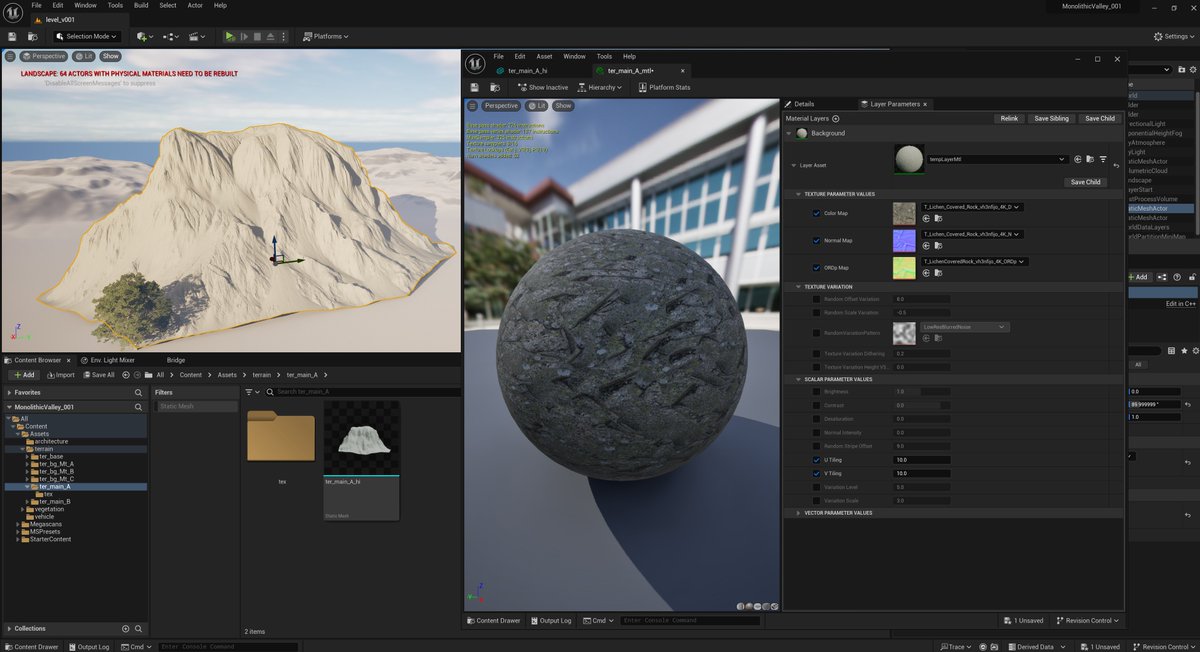Open the Hierarchy dropdown
Viewport: 1200px width, 652px height.
coord(600,87)
